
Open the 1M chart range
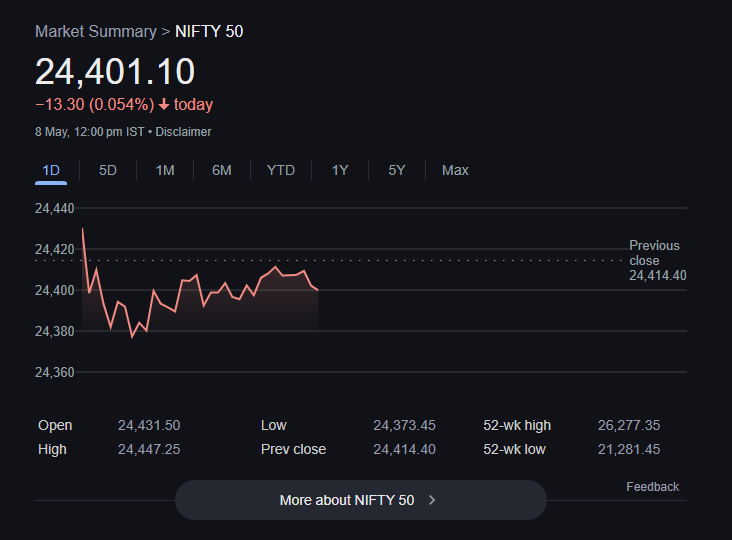coord(165,170)
